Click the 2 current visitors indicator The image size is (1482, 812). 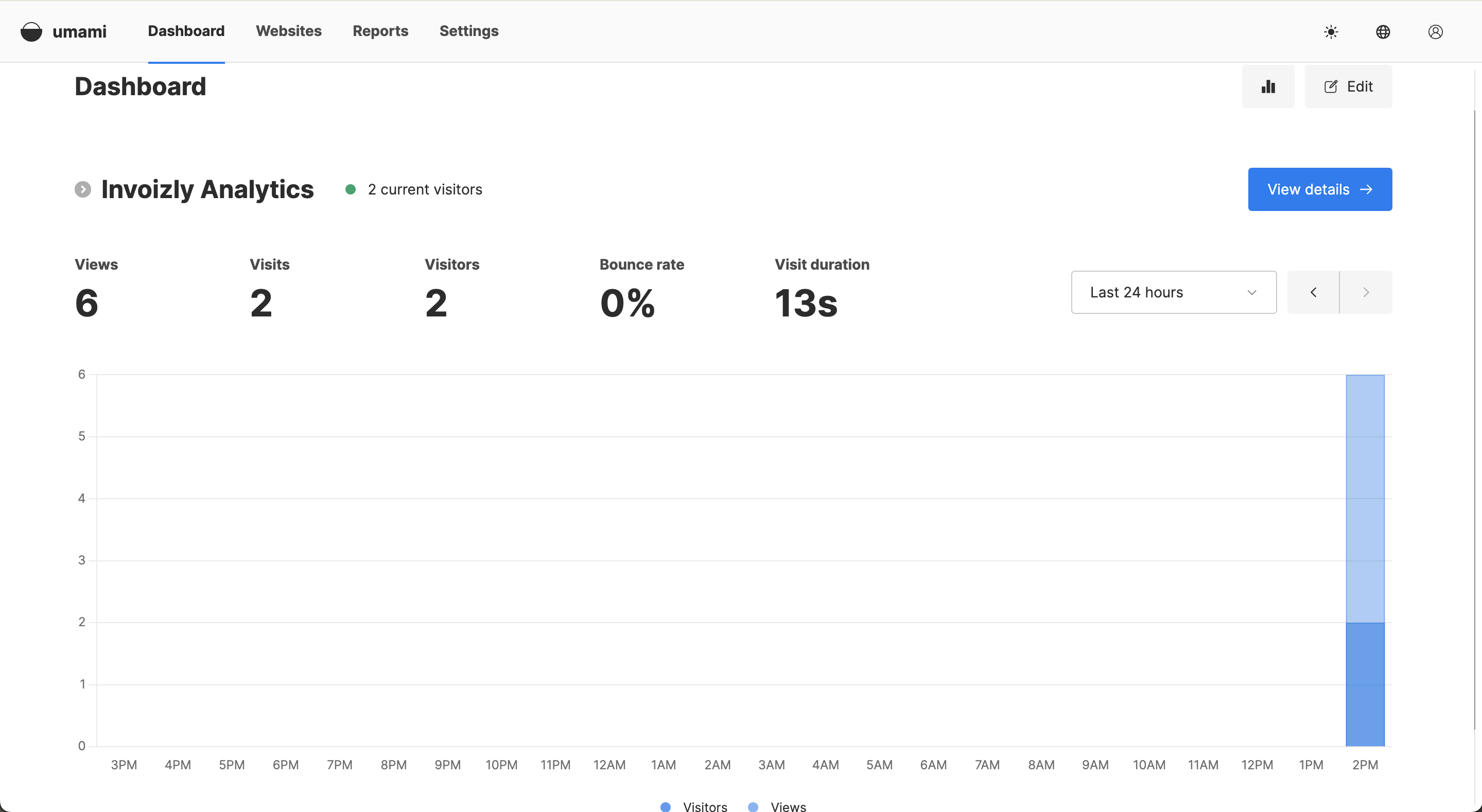coord(414,189)
